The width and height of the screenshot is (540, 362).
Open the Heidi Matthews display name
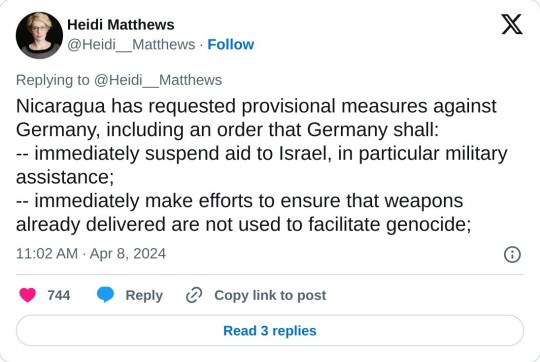click(x=121, y=25)
